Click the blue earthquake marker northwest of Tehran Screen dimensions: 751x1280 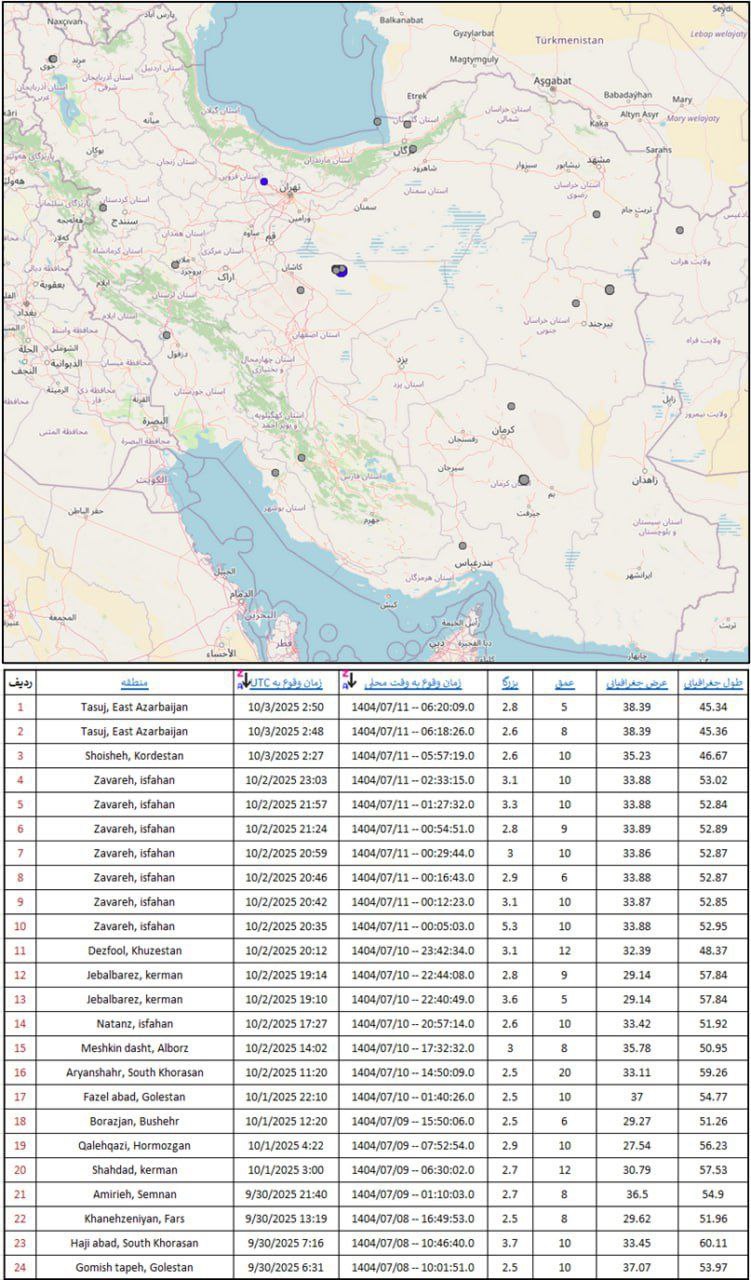click(x=264, y=181)
